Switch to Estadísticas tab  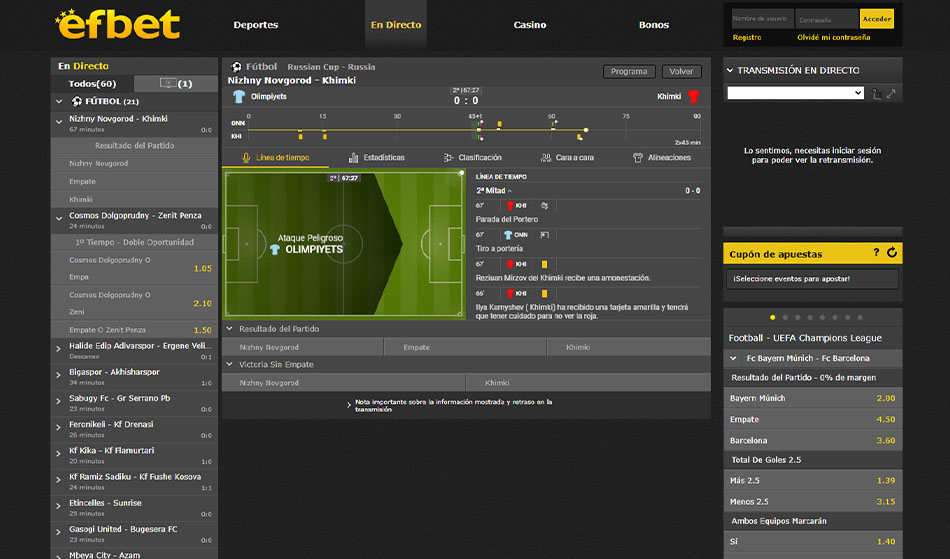tap(376, 157)
